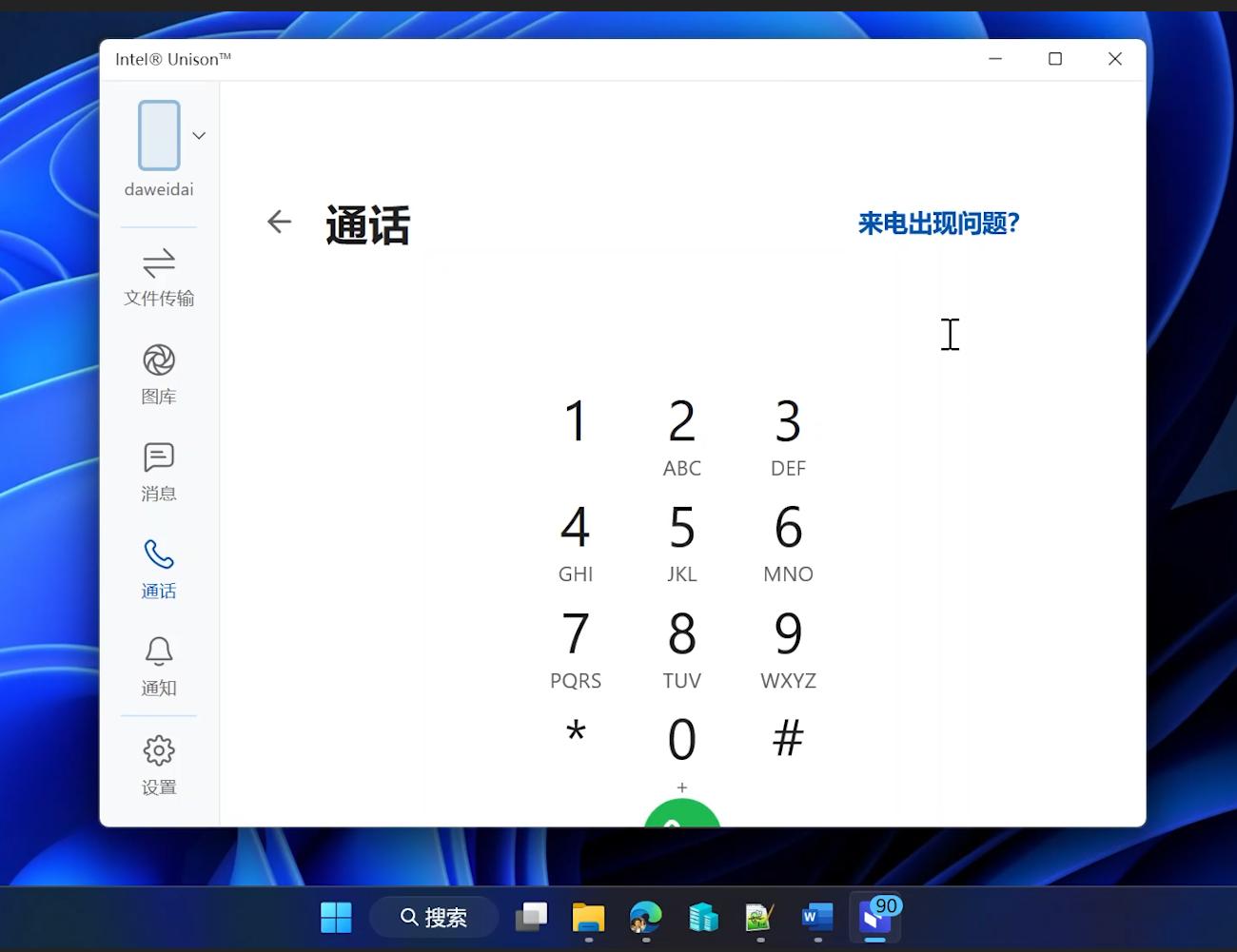
Task: Click the Intel Unison taskbar icon with badge 90
Action: point(875,917)
